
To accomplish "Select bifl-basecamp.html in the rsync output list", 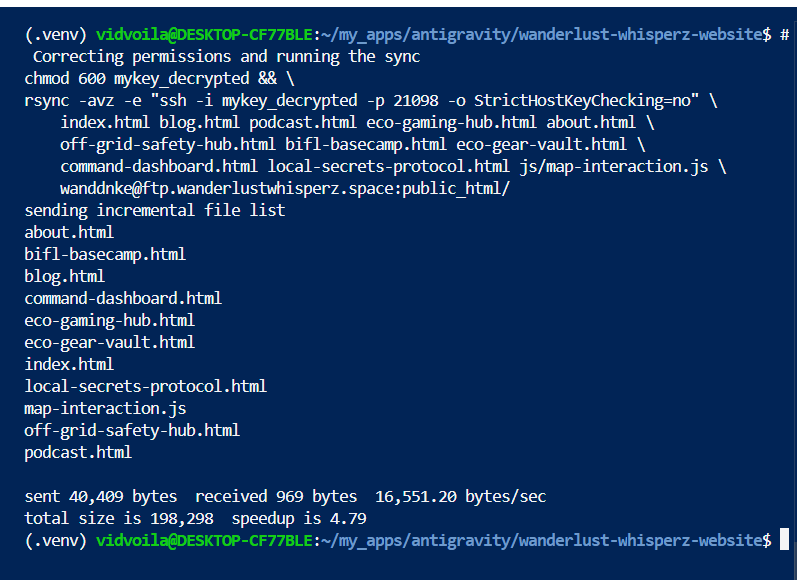I will pos(105,255).
